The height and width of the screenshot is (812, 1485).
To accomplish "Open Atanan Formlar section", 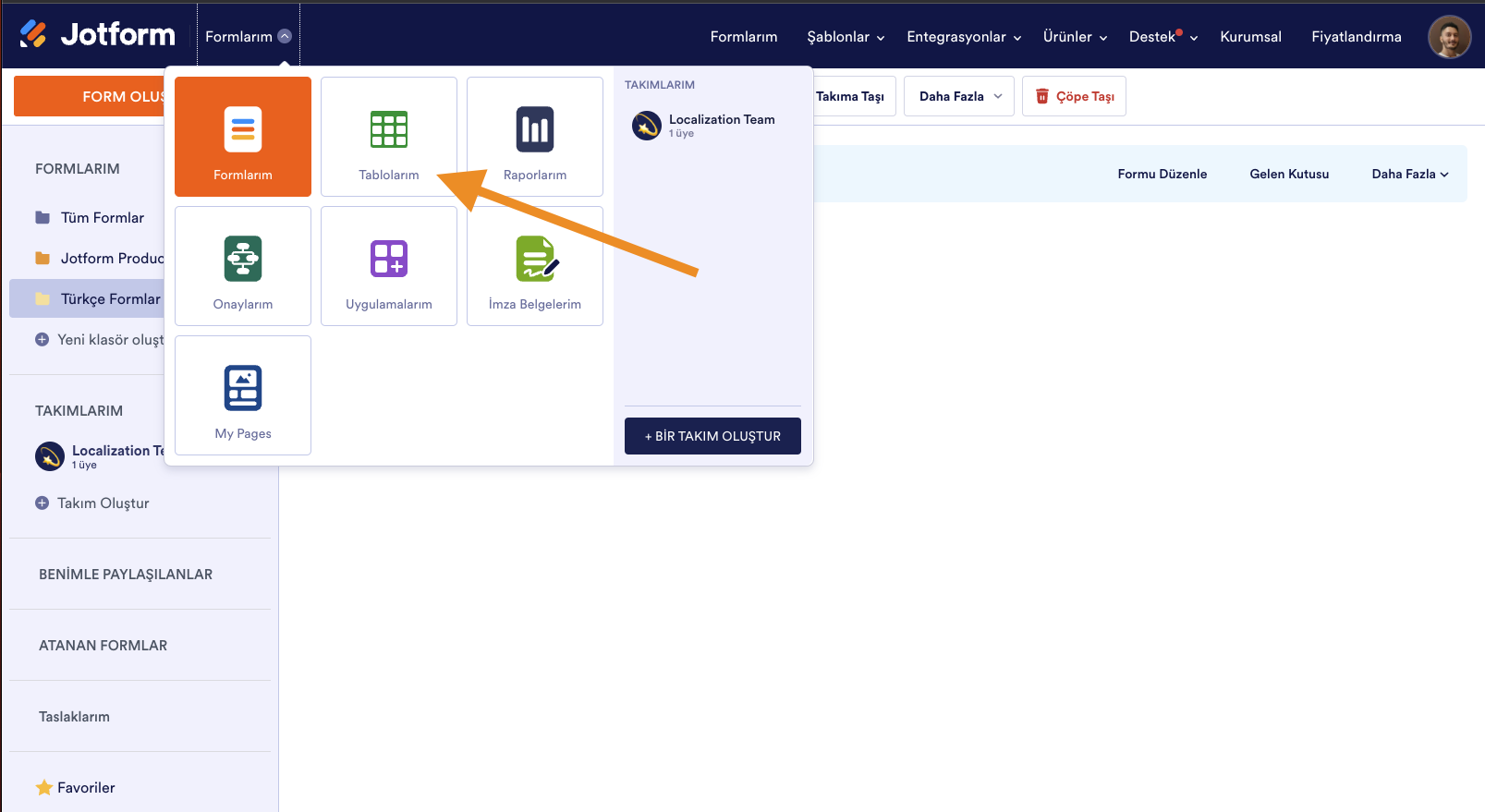I will tap(103, 645).
